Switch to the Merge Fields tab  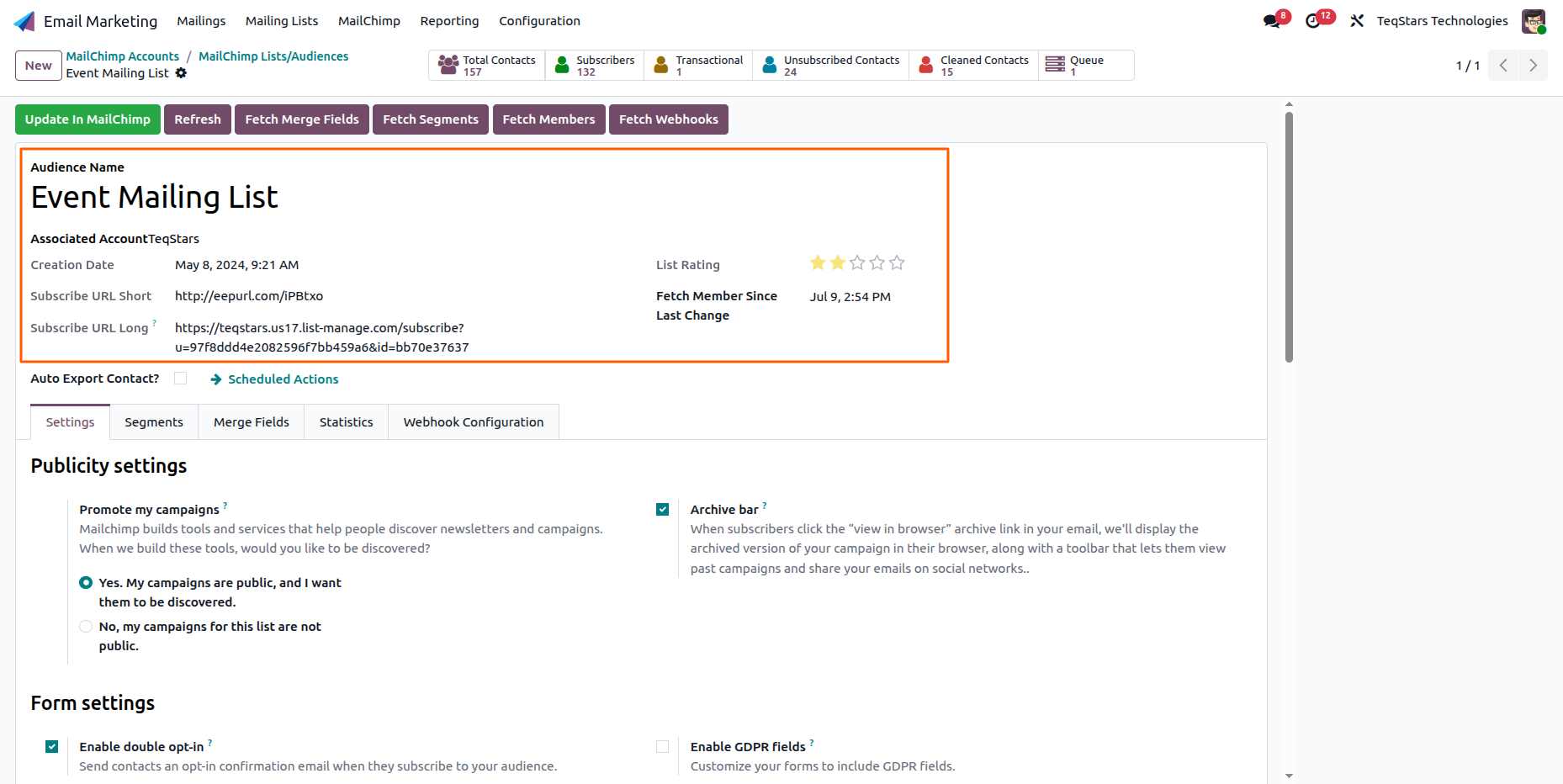tap(252, 422)
